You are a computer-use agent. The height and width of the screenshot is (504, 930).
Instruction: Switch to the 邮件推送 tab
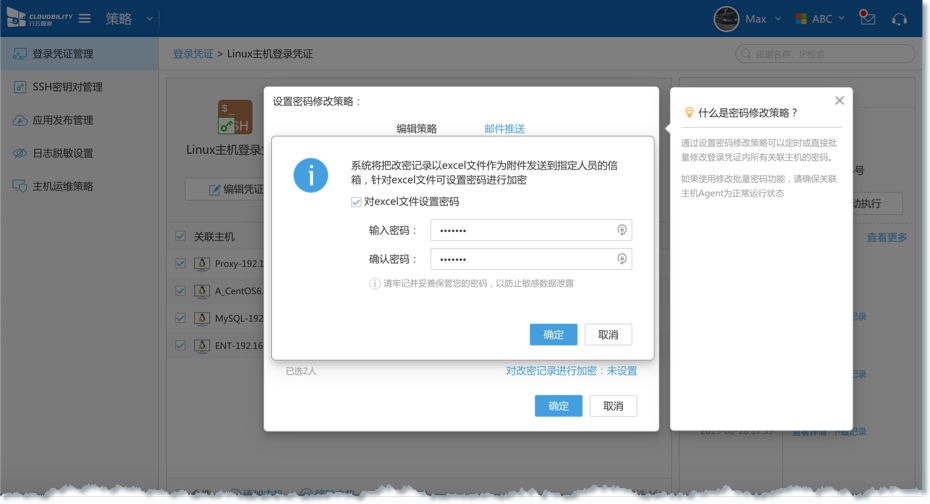coord(504,129)
